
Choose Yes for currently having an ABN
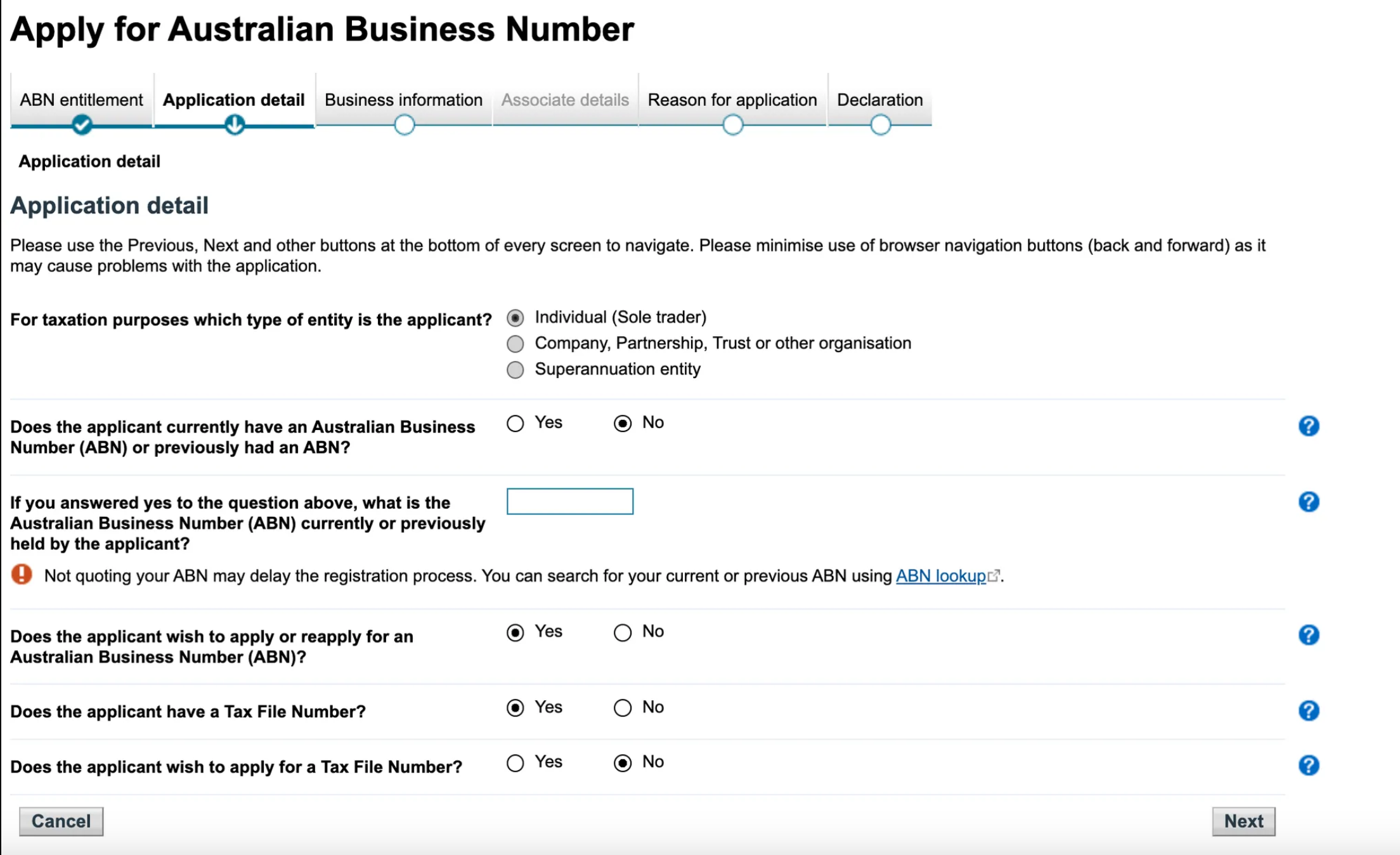(x=515, y=423)
